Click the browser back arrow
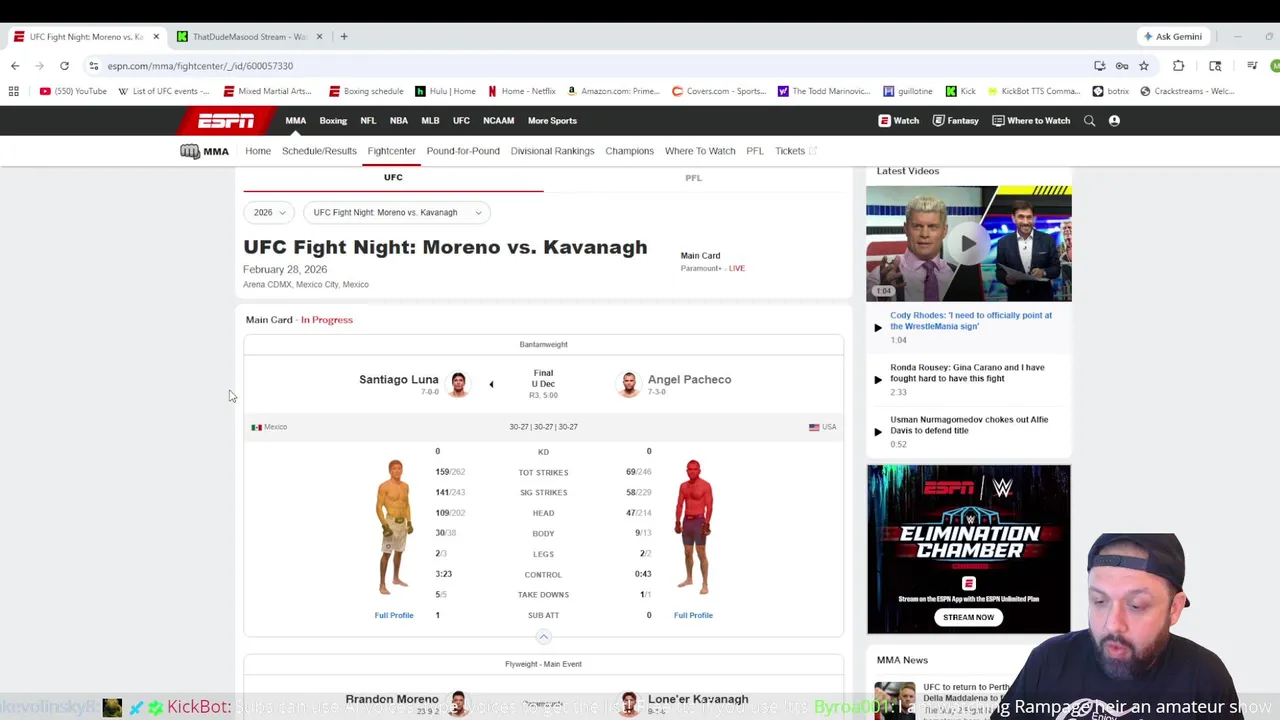The height and width of the screenshot is (720, 1280). [15, 66]
